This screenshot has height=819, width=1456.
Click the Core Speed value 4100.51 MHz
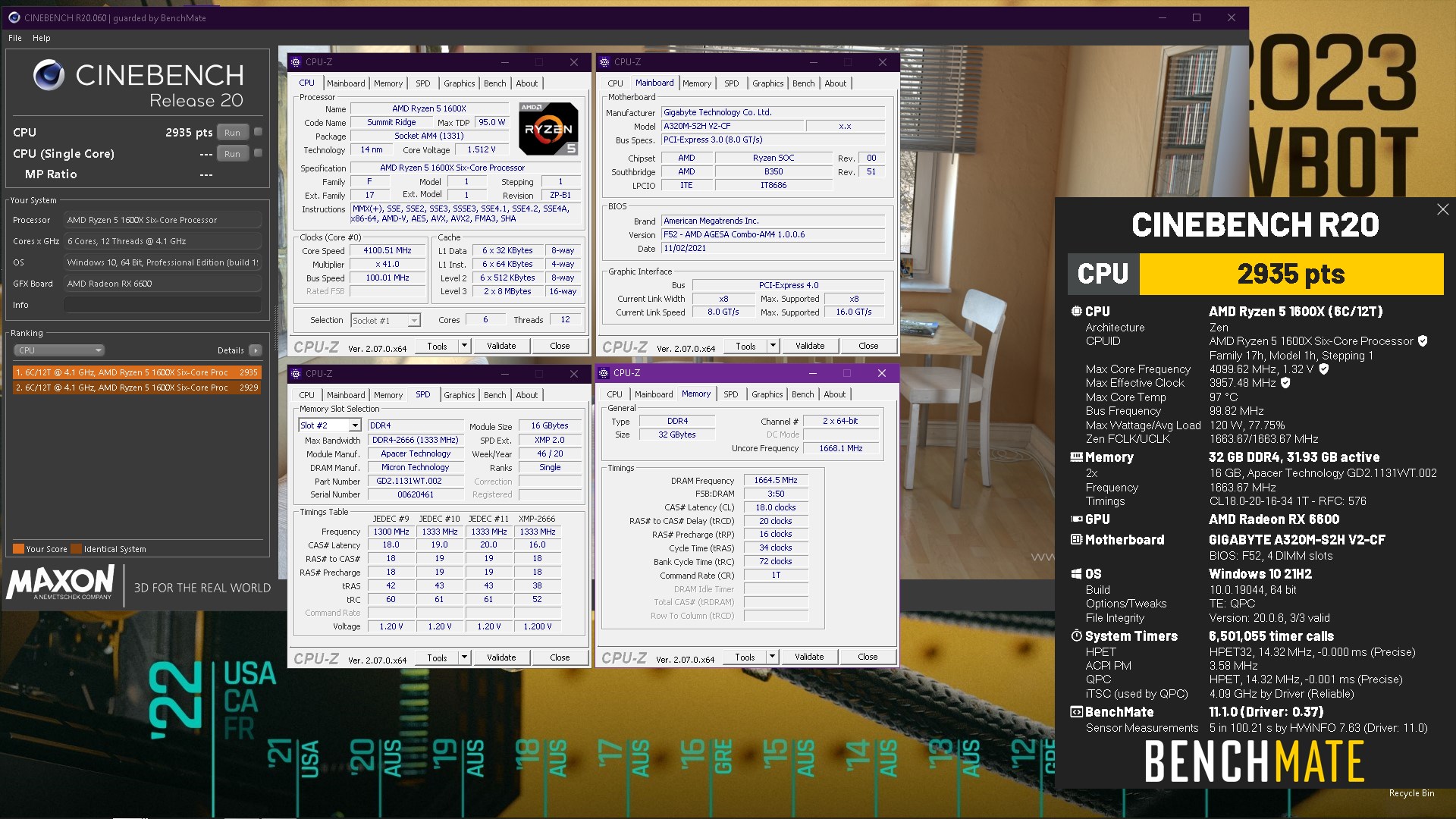pyautogui.click(x=387, y=250)
